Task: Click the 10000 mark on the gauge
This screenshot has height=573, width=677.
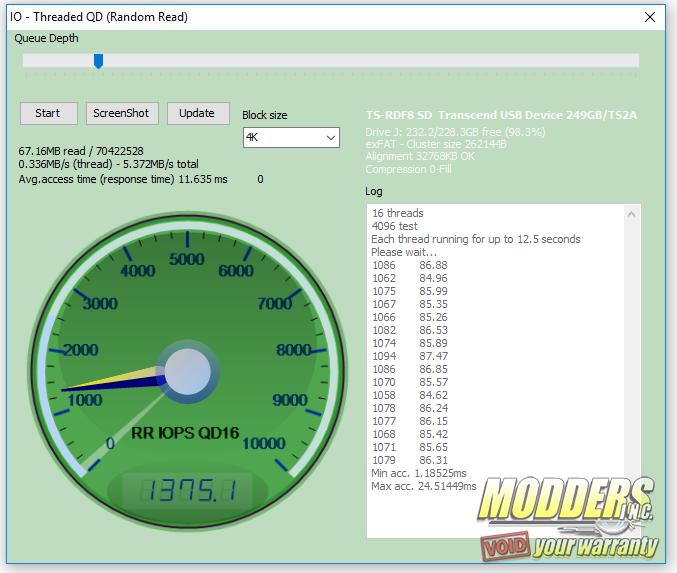Action: tap(264, 443)
